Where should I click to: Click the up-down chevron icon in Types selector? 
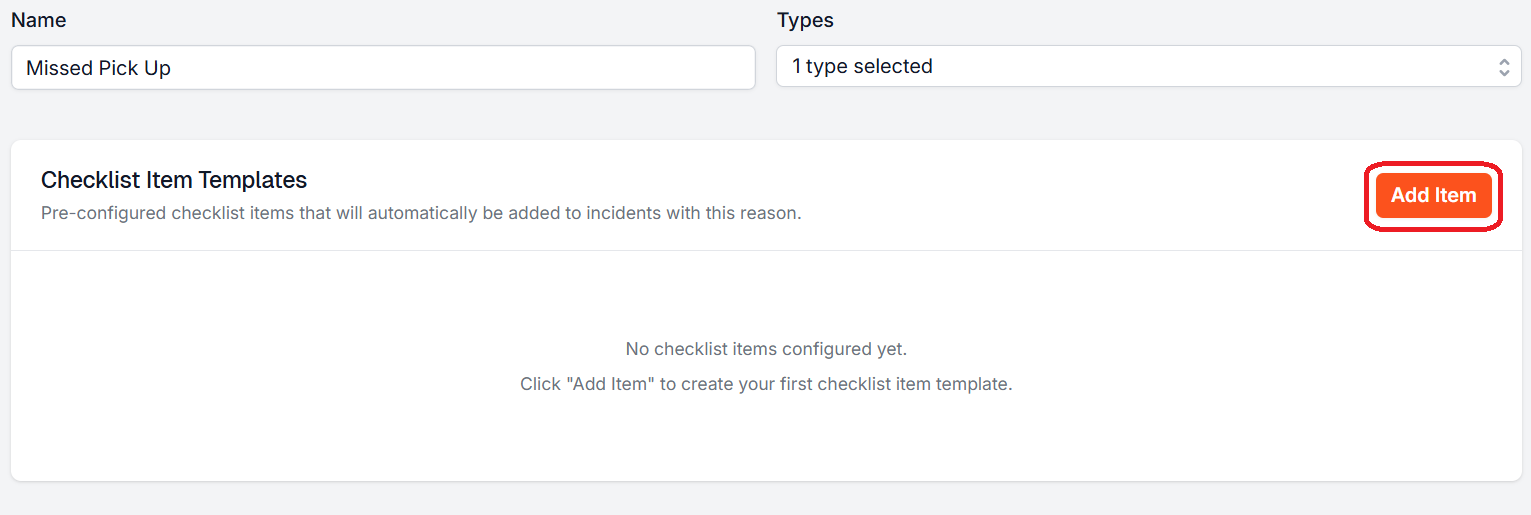(x=1503, y=67)
